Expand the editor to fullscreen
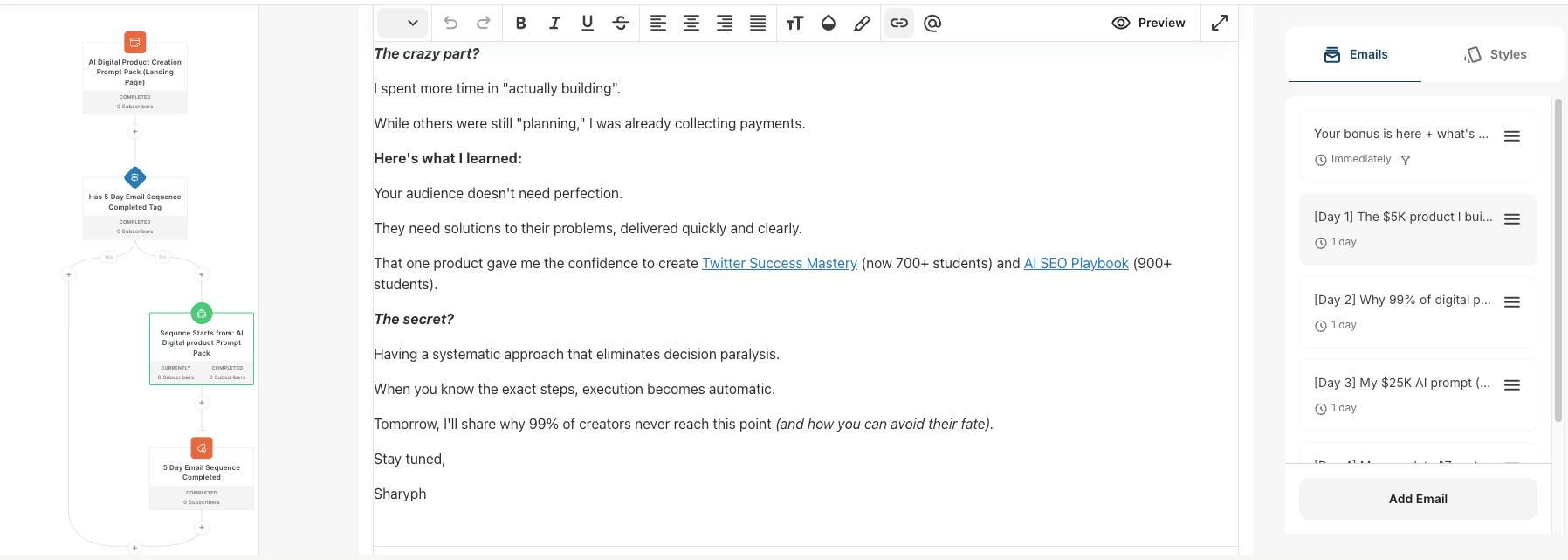This screenshot has height=560, width=1568. point(1220,23)
